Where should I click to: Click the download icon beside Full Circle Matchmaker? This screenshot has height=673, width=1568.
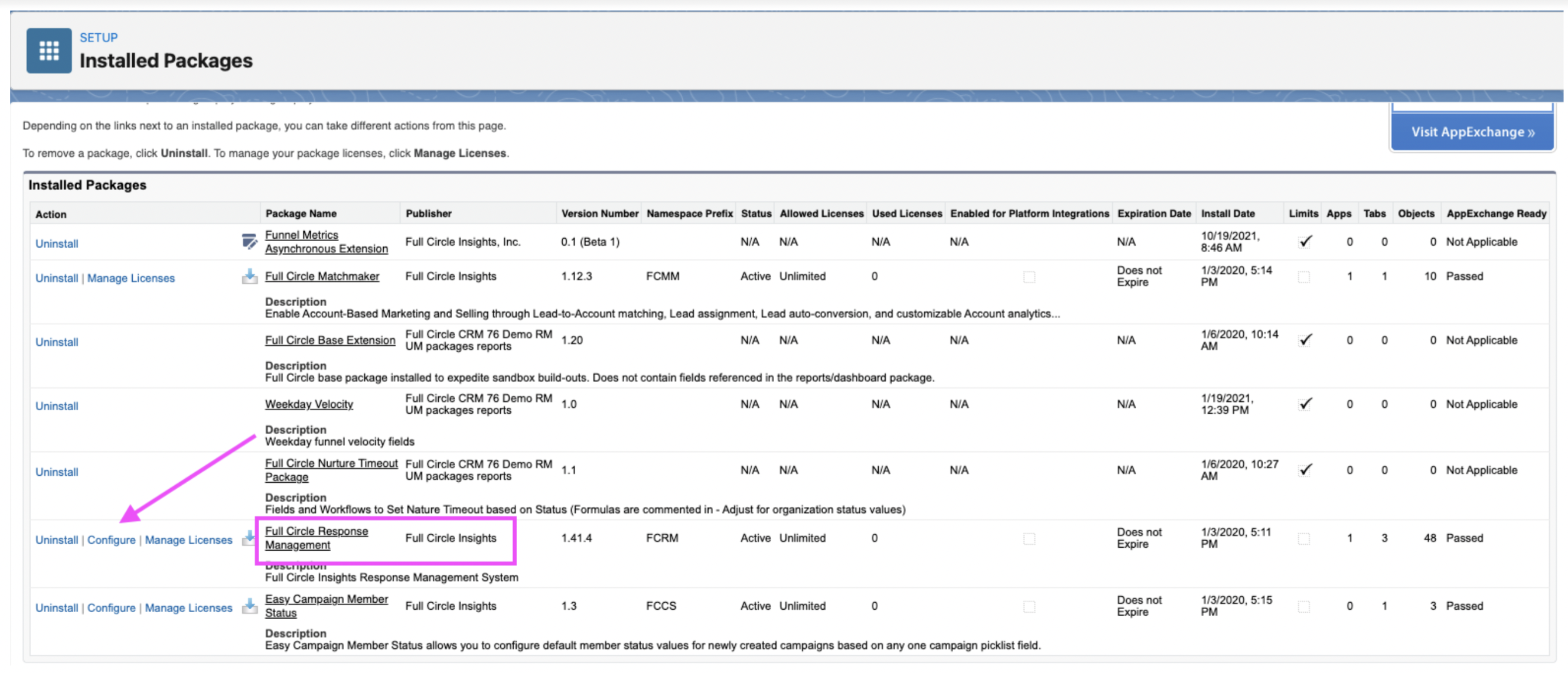[x=250, y=276]
